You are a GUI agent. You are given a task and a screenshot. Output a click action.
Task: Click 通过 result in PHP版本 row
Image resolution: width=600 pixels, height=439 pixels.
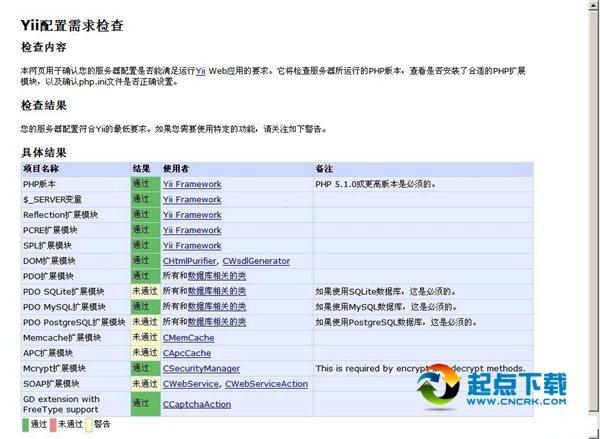tap(145, 184)
